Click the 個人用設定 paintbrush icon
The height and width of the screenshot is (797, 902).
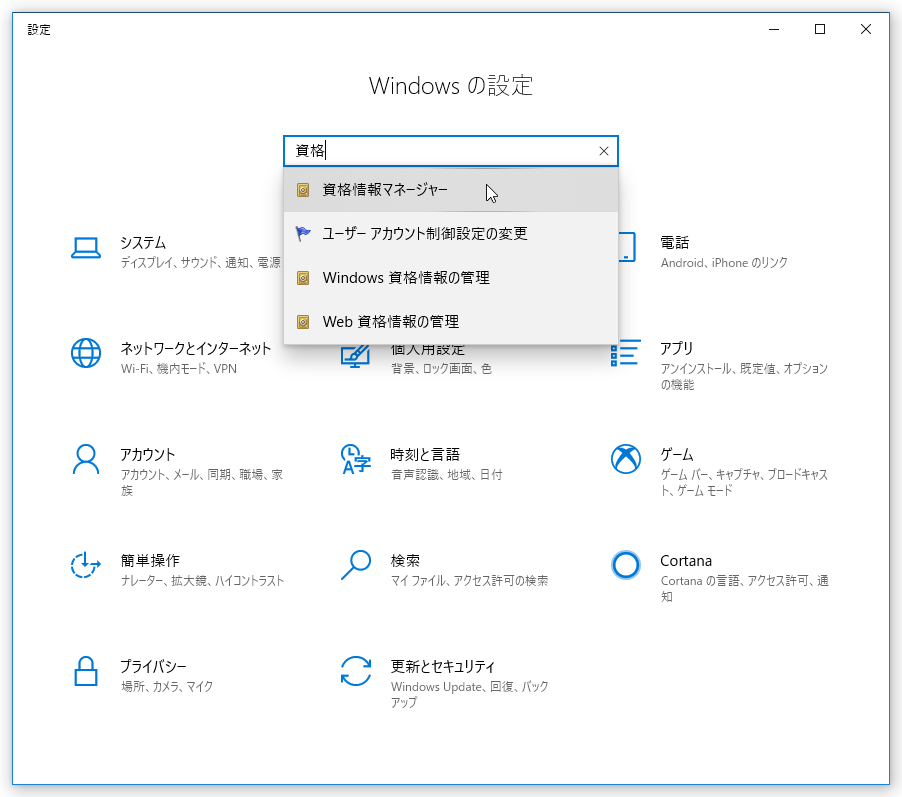coord(355,357)
